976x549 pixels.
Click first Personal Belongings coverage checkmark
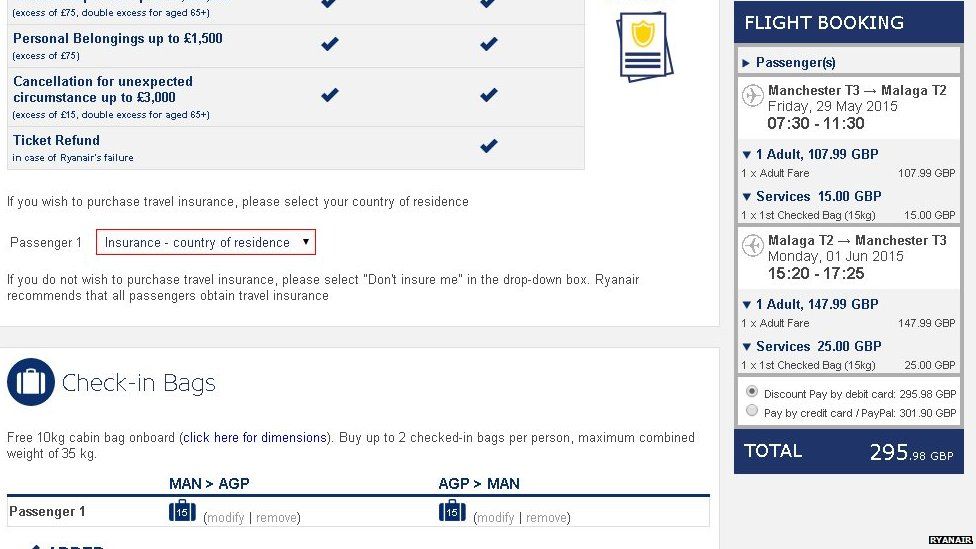(x=329, y=44)
